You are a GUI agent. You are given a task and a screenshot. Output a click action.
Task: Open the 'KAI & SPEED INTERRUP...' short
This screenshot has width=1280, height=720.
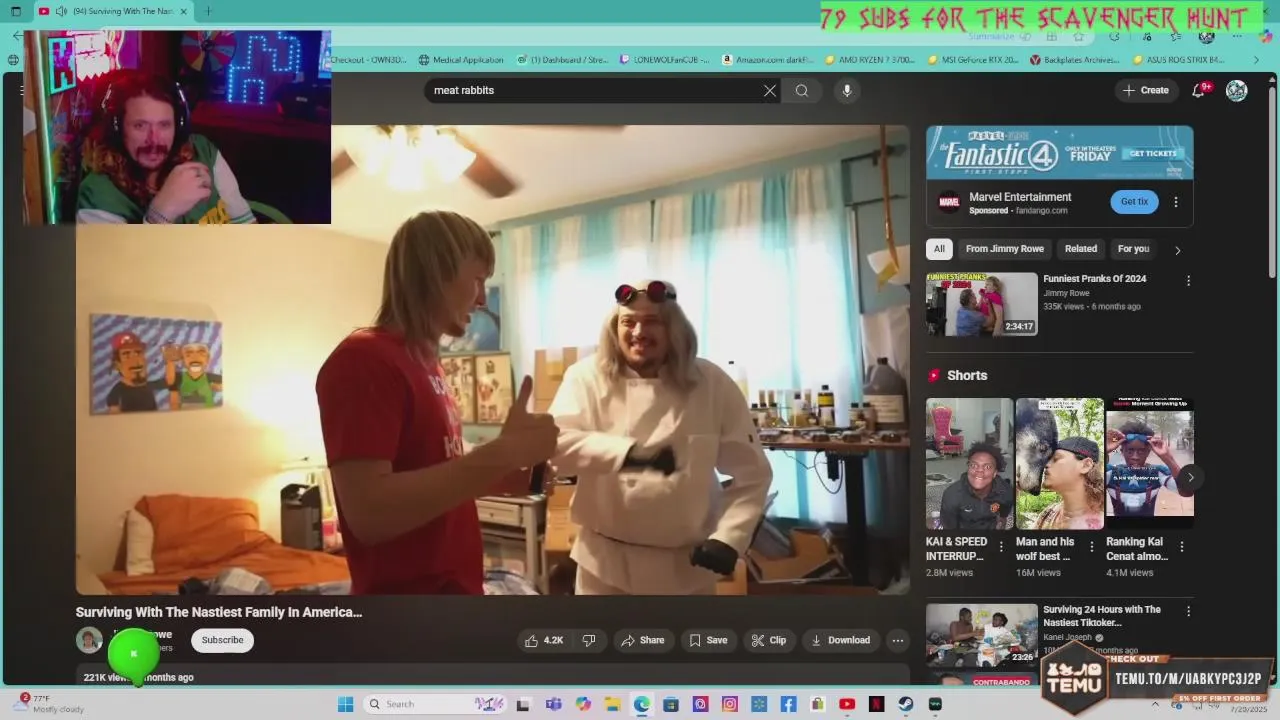(x=969, y=464)
